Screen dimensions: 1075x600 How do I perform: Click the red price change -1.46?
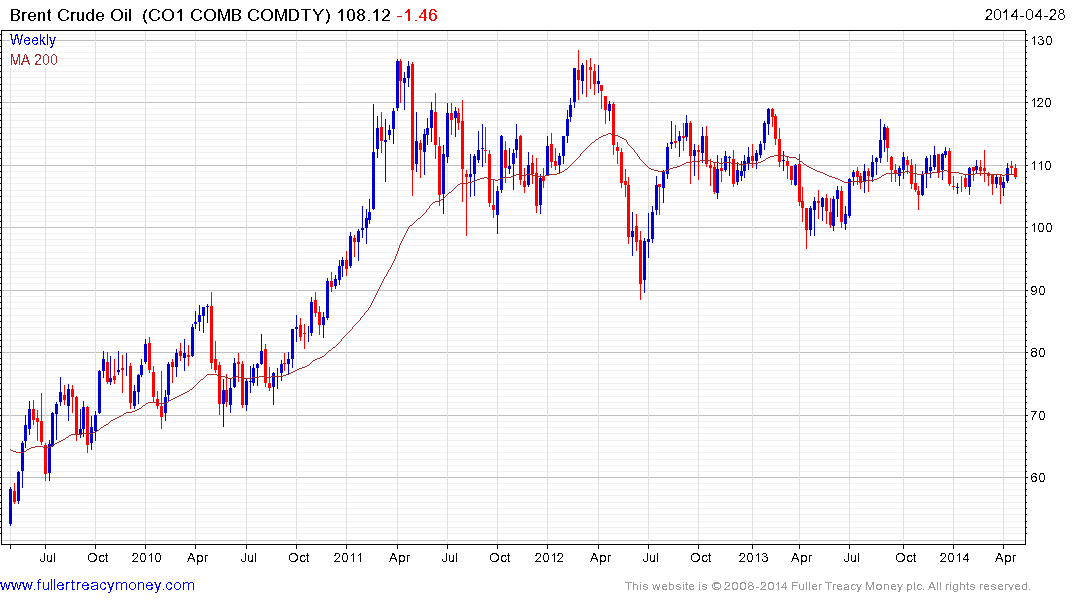pyautogui.click(x=417, y=15)
